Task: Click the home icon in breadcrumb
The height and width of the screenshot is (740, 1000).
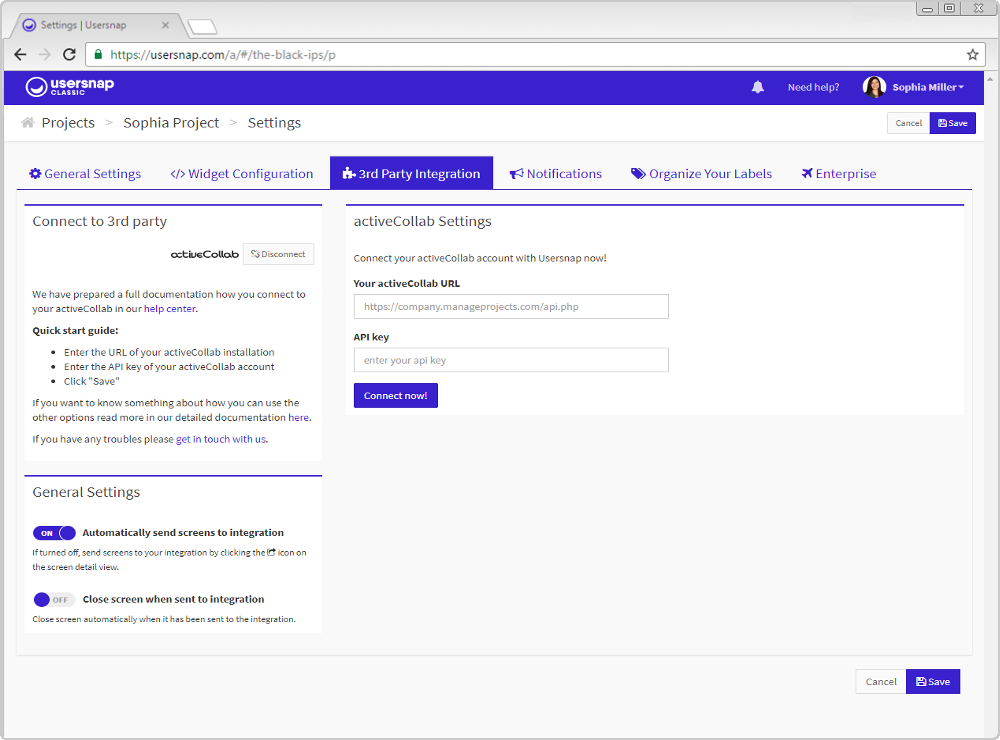Action: click(27, 122)
